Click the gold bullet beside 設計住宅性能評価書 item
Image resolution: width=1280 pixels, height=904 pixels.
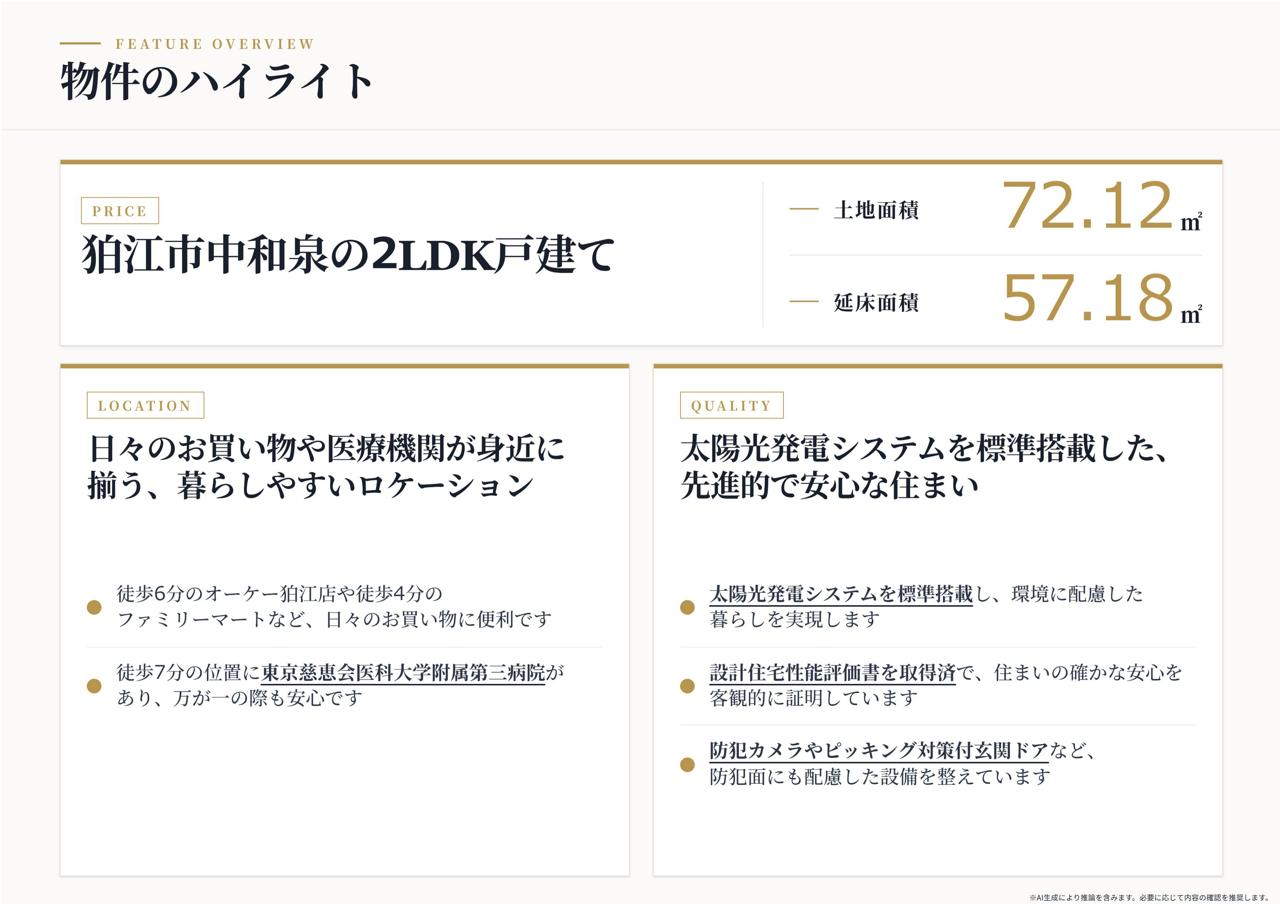click(687, 686)
